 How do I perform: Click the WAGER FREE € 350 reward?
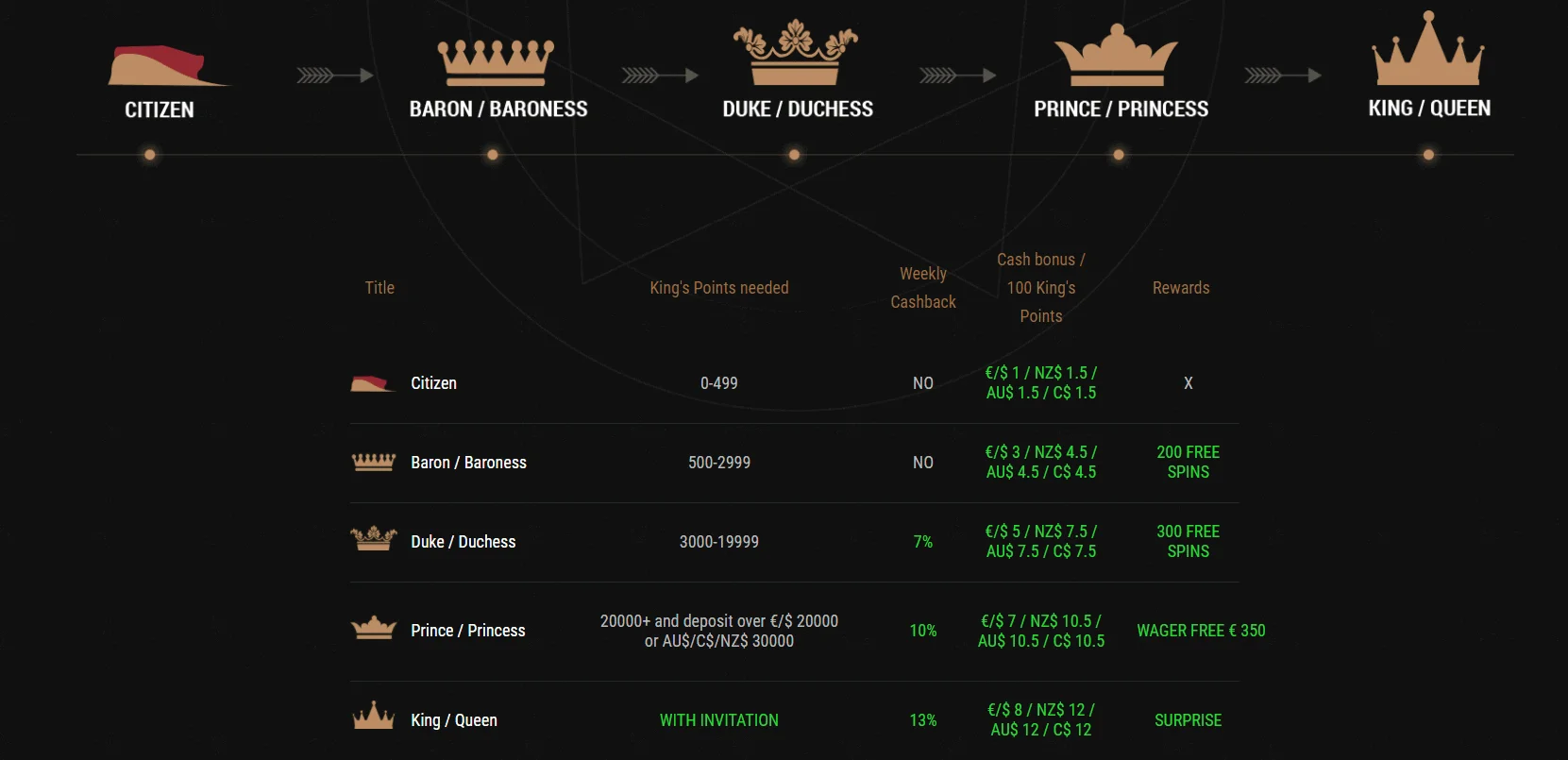[1201, 631]
